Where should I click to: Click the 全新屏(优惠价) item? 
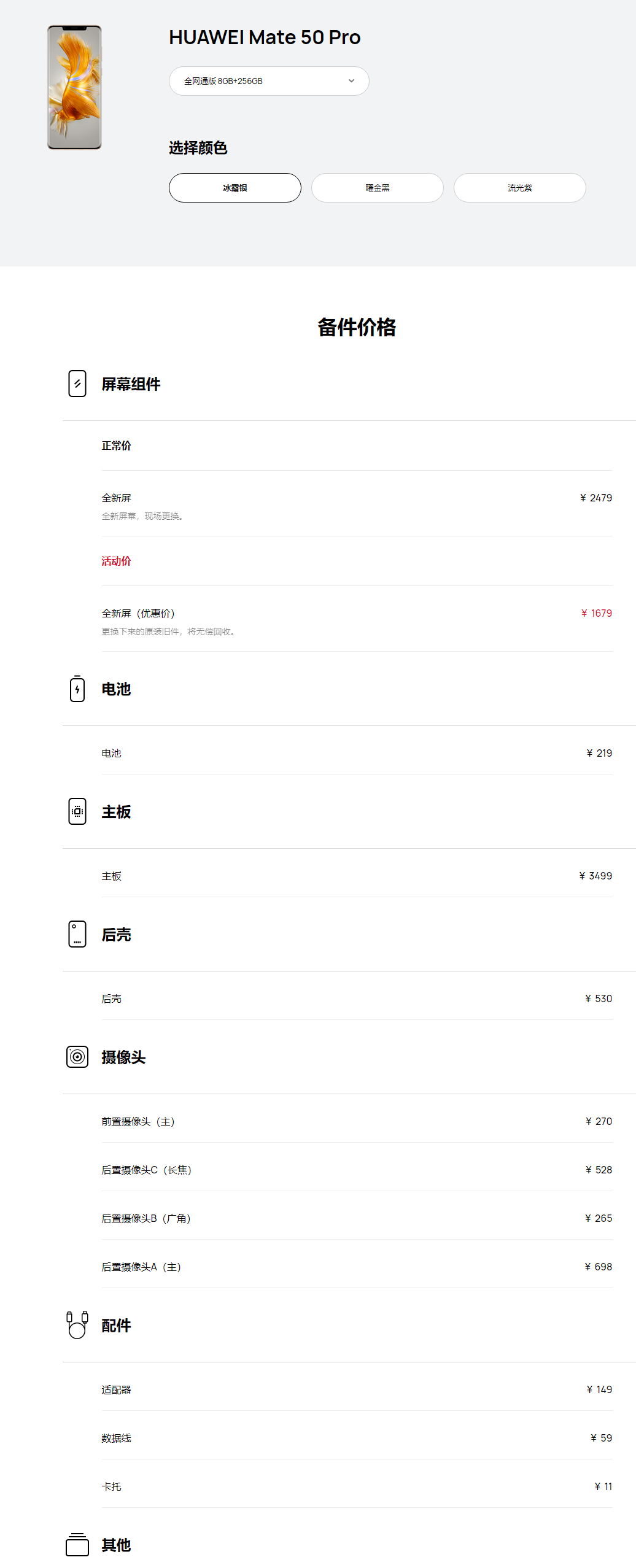point(138,613)
